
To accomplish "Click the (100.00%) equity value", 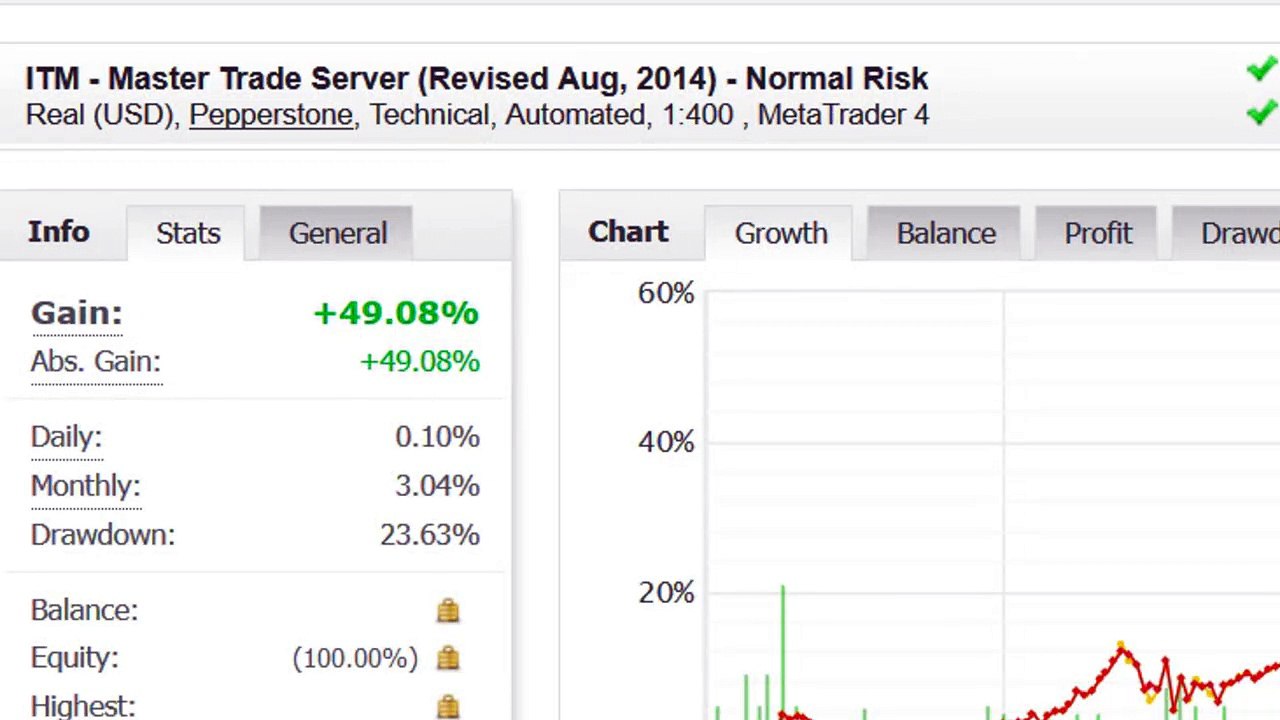I will tap(355, 658).
